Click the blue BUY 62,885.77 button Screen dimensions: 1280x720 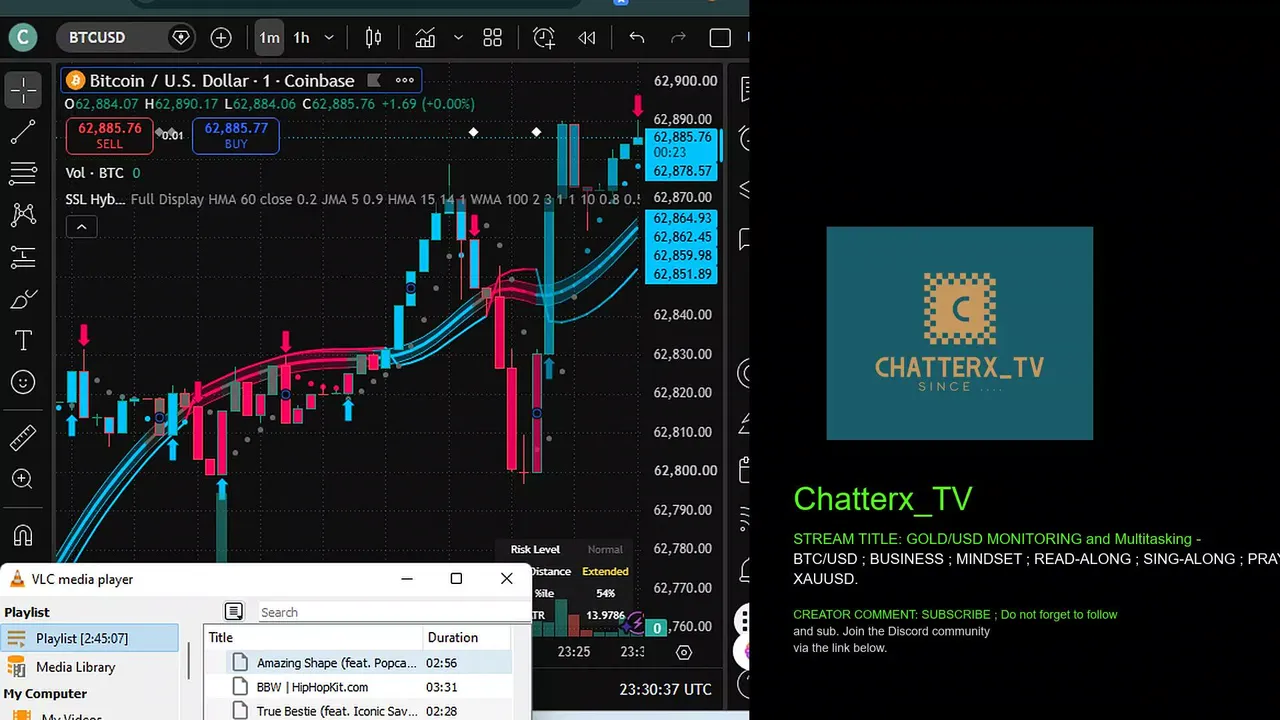click(x=236, y=135)
